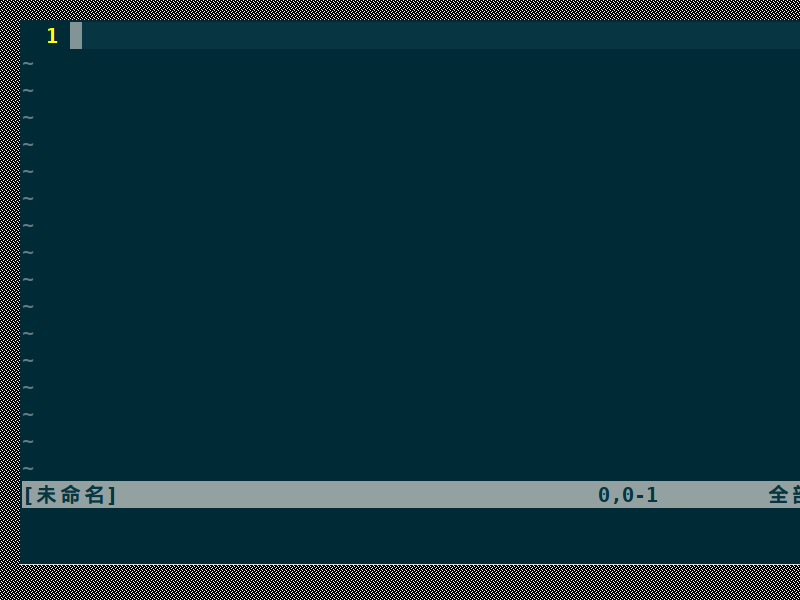
Task: Place cursor on the gray block cursor
Action: tap(76, 35)
